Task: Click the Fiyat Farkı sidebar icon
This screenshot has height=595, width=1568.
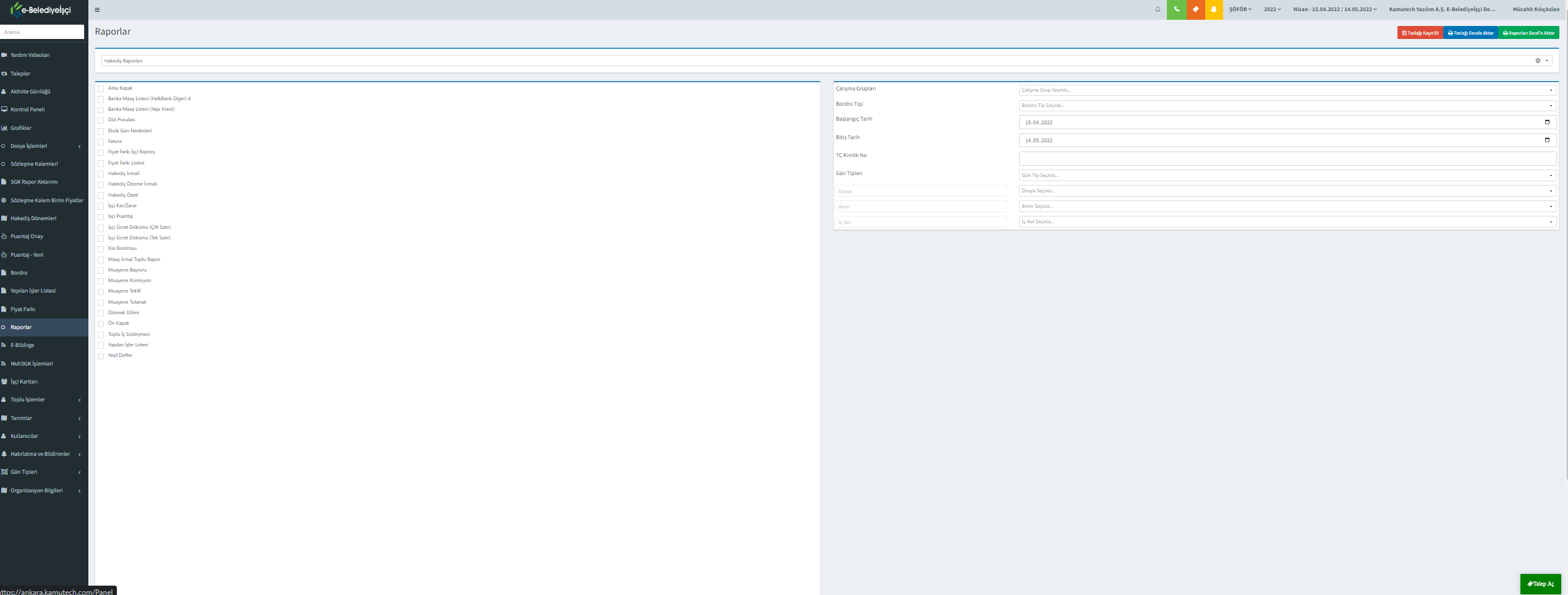Action: pyautogui.click(x=4, y=309)
